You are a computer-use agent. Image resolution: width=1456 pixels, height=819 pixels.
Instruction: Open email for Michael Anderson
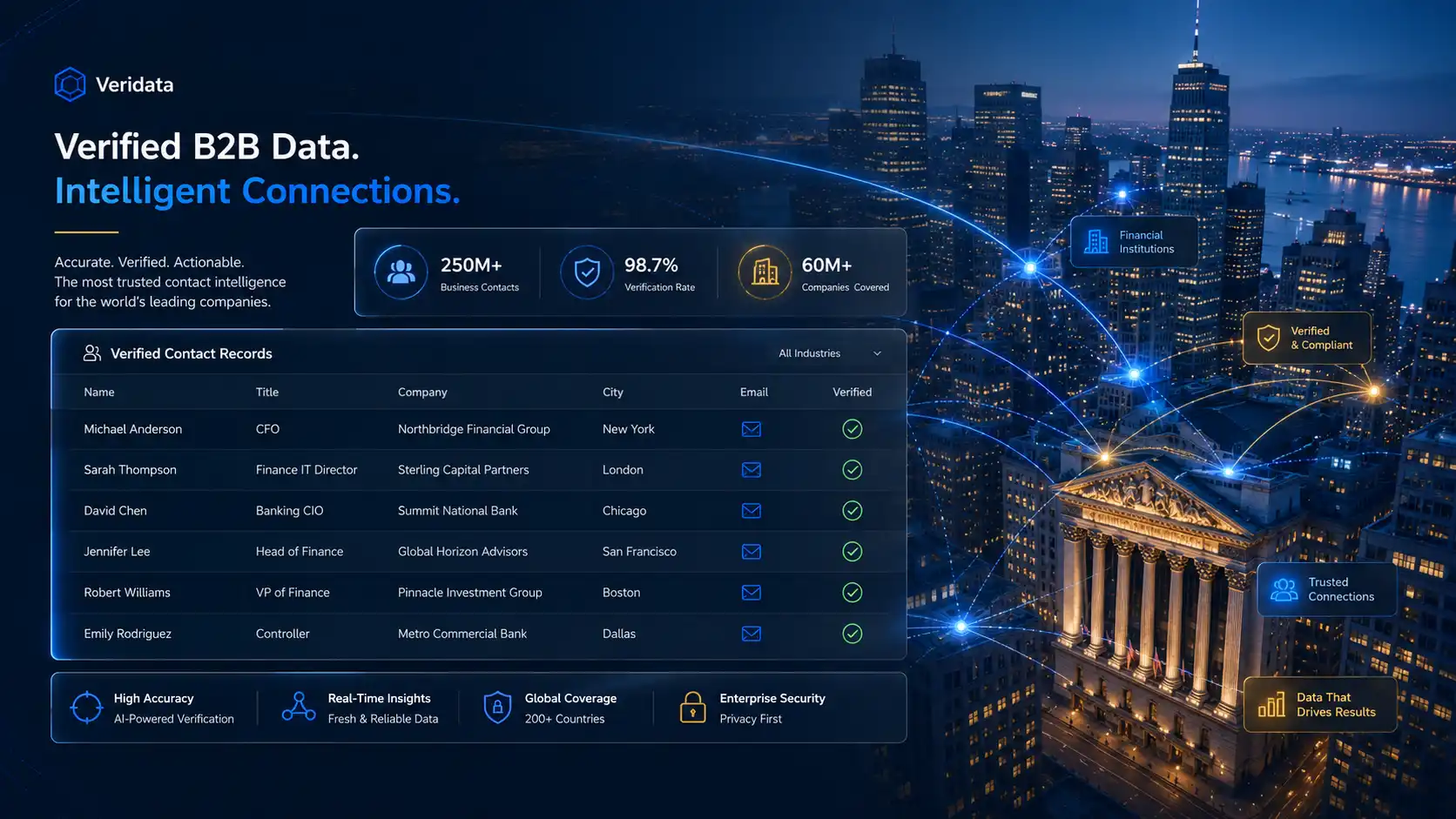752,429
